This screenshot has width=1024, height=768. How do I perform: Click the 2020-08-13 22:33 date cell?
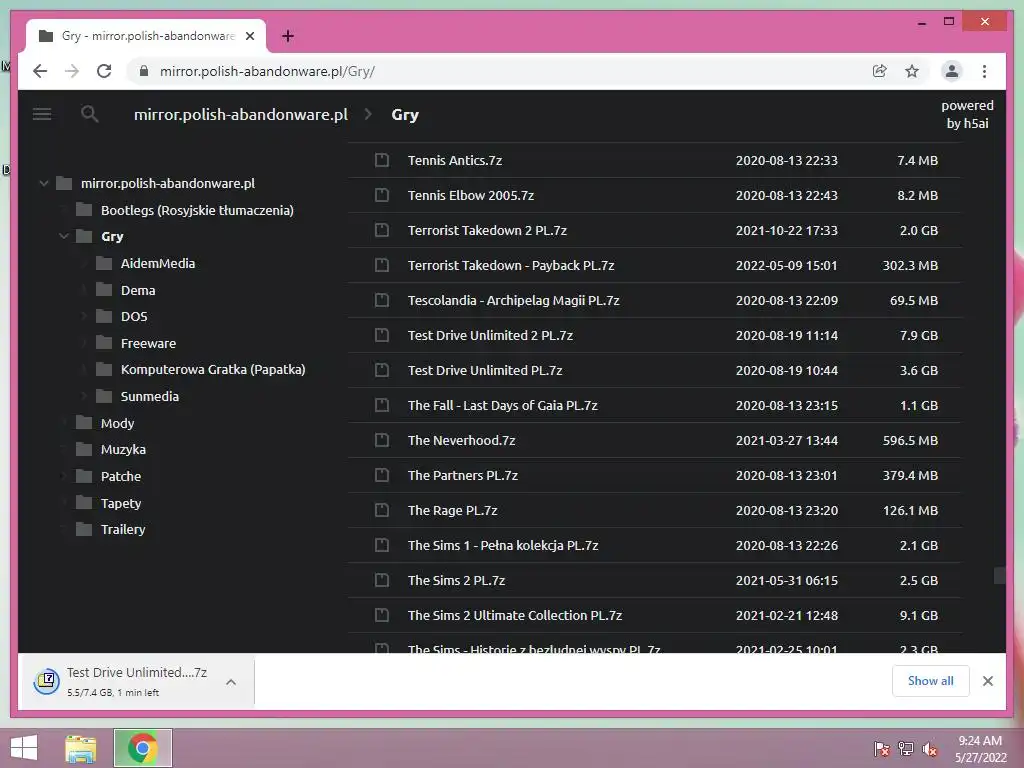786,160
